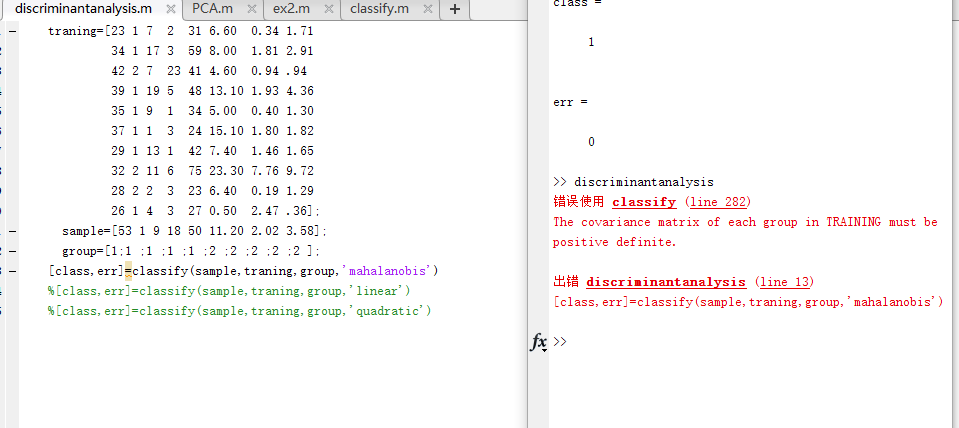Open the classify error link
959x428 pixels.
(644, 202)
